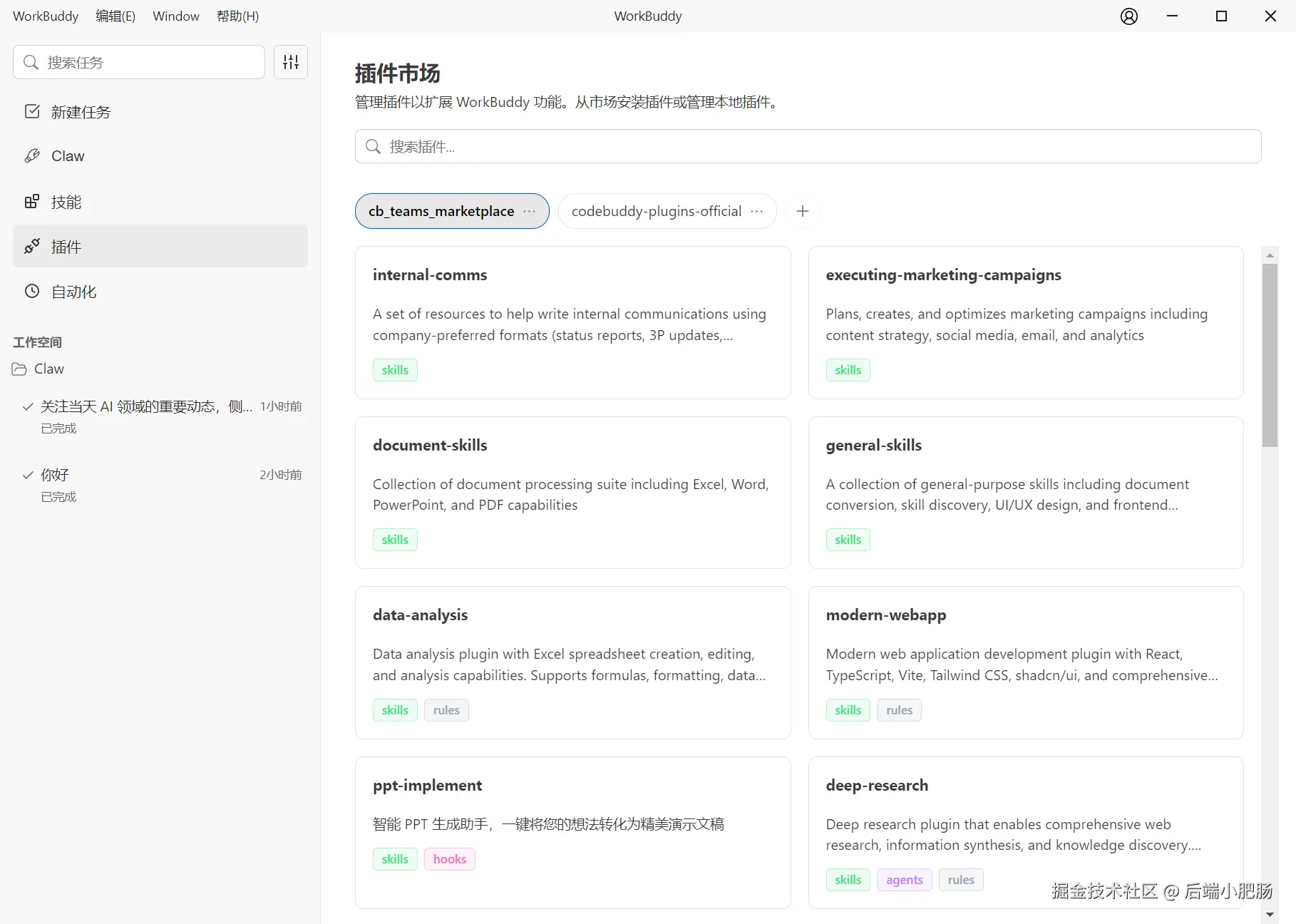Click the skills grid icon in sidebar
Screen dimensions: 1296x924
pos(32,202)
